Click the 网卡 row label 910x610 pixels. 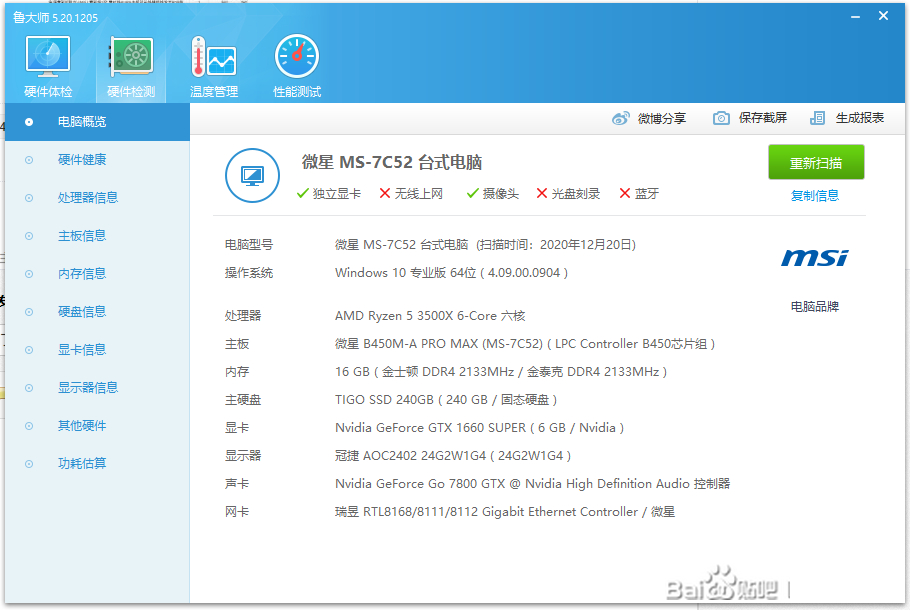point(237,512)
